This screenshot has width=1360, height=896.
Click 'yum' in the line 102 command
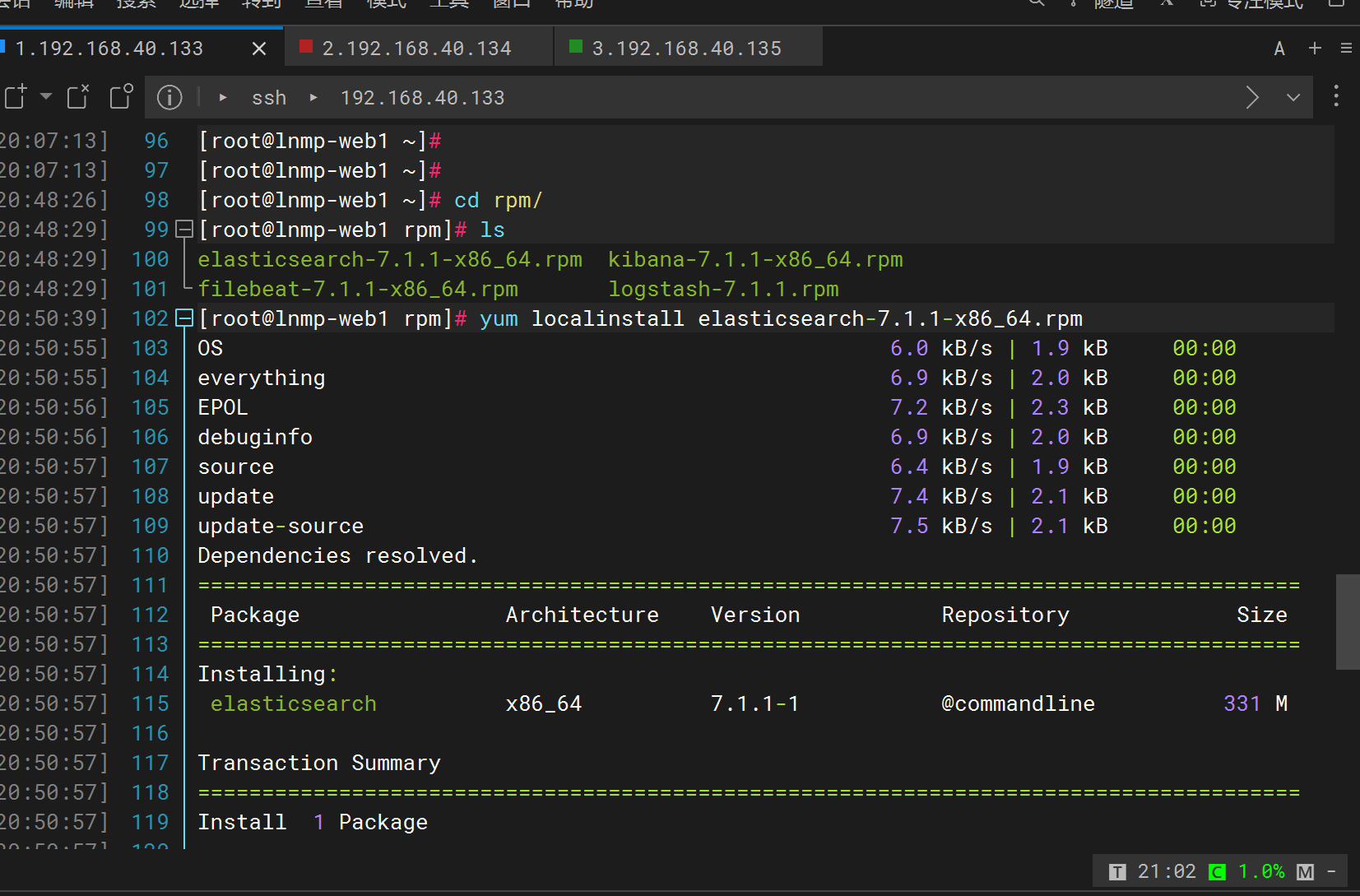(x=499, y=318)
